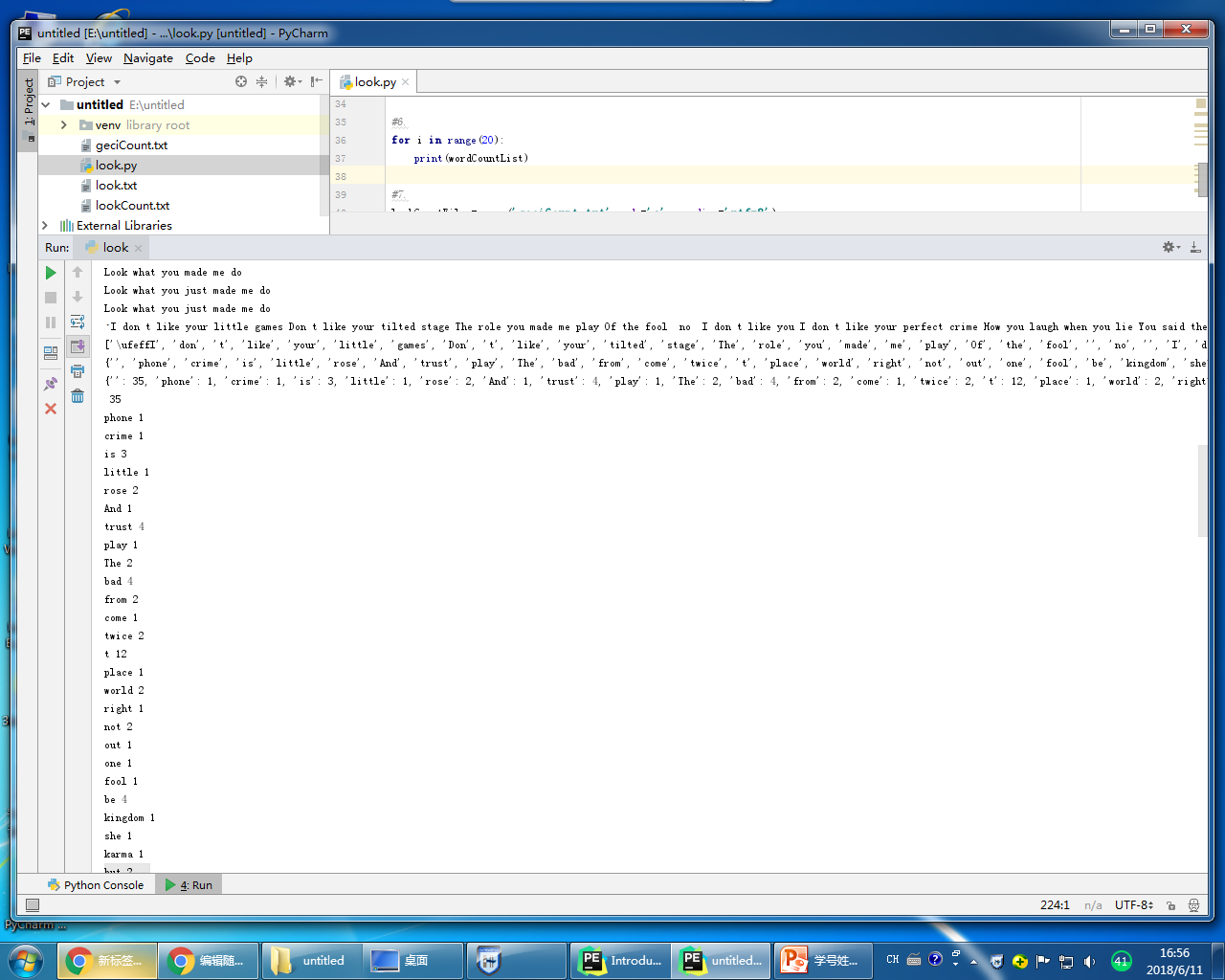Collapse all project tree items icon
The width and height of the screenshot is (1225, 980).
tap(261, 82)
